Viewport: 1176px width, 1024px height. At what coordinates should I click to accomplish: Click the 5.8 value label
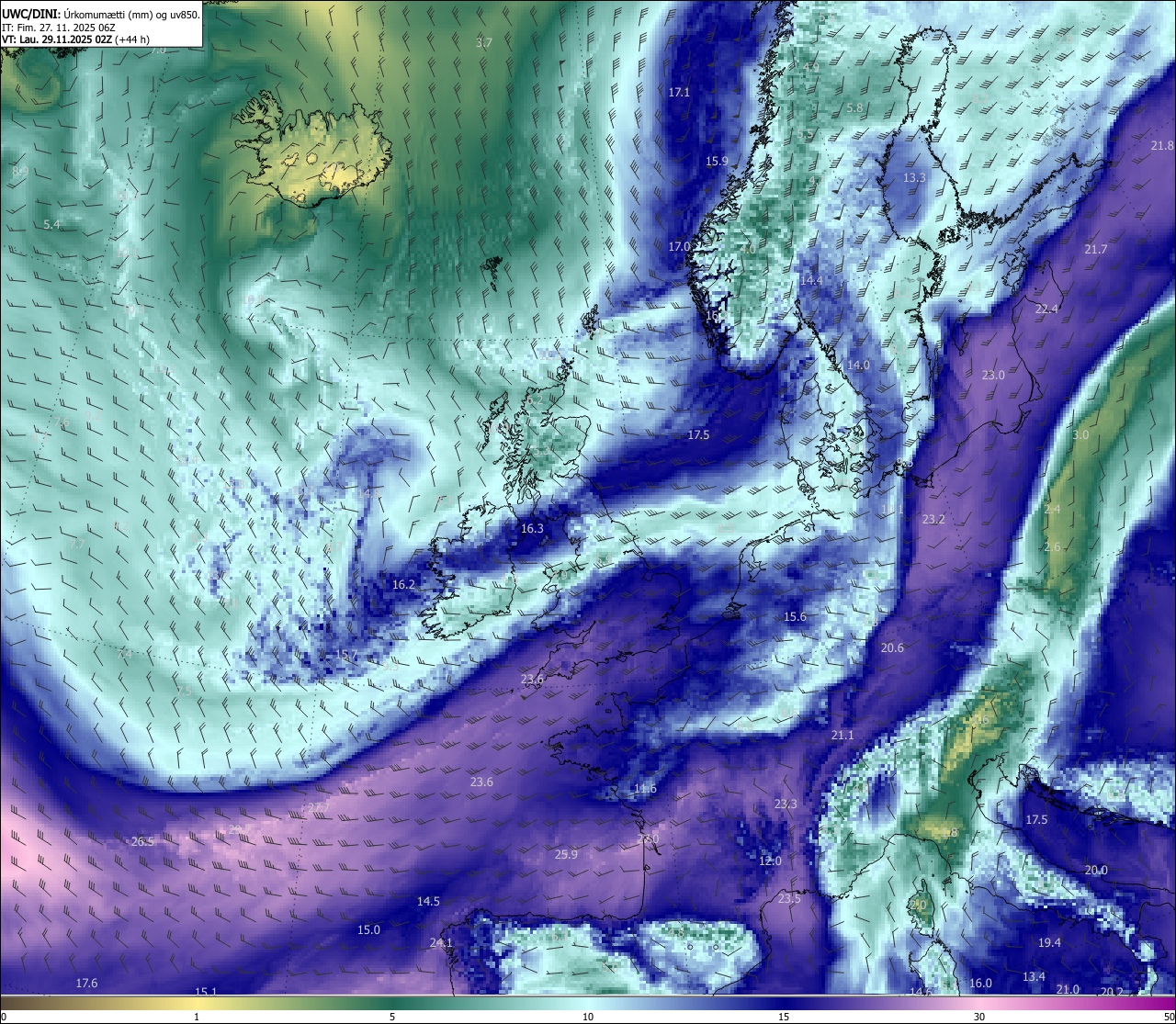[854, 108]
